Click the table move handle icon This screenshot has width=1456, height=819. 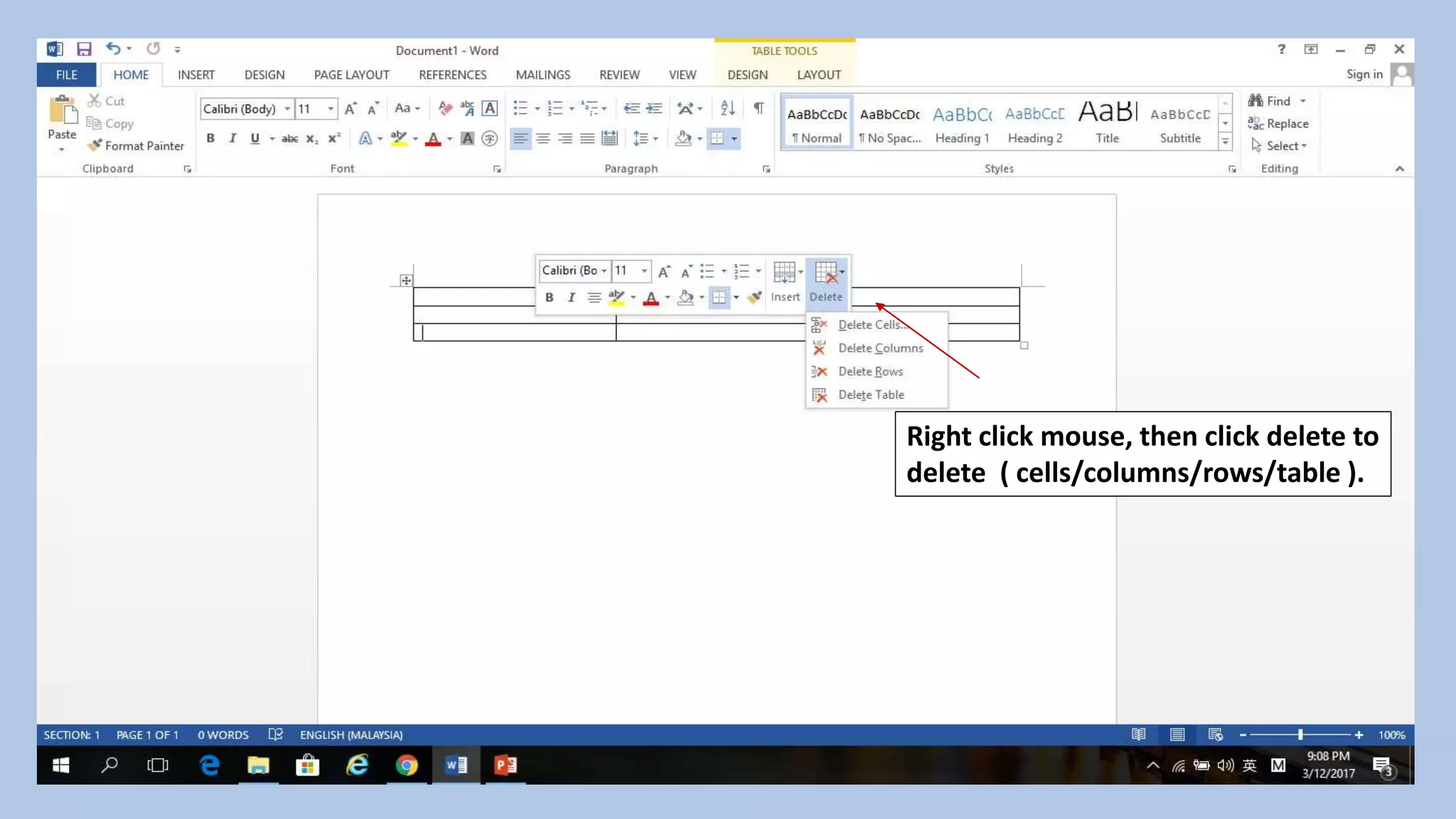click(x=406, y=281)
